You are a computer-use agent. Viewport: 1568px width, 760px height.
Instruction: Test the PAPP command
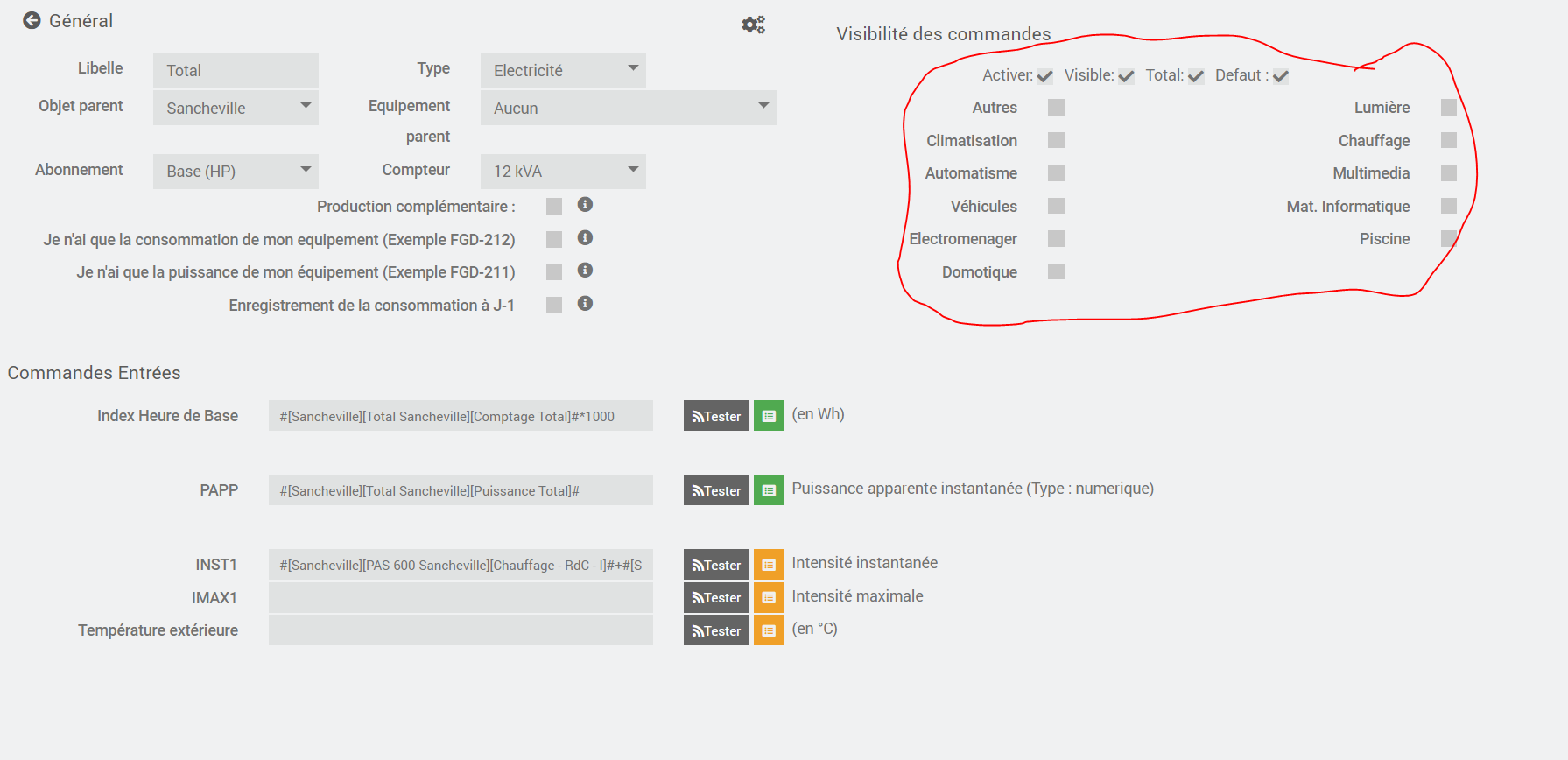click(716, 490)
